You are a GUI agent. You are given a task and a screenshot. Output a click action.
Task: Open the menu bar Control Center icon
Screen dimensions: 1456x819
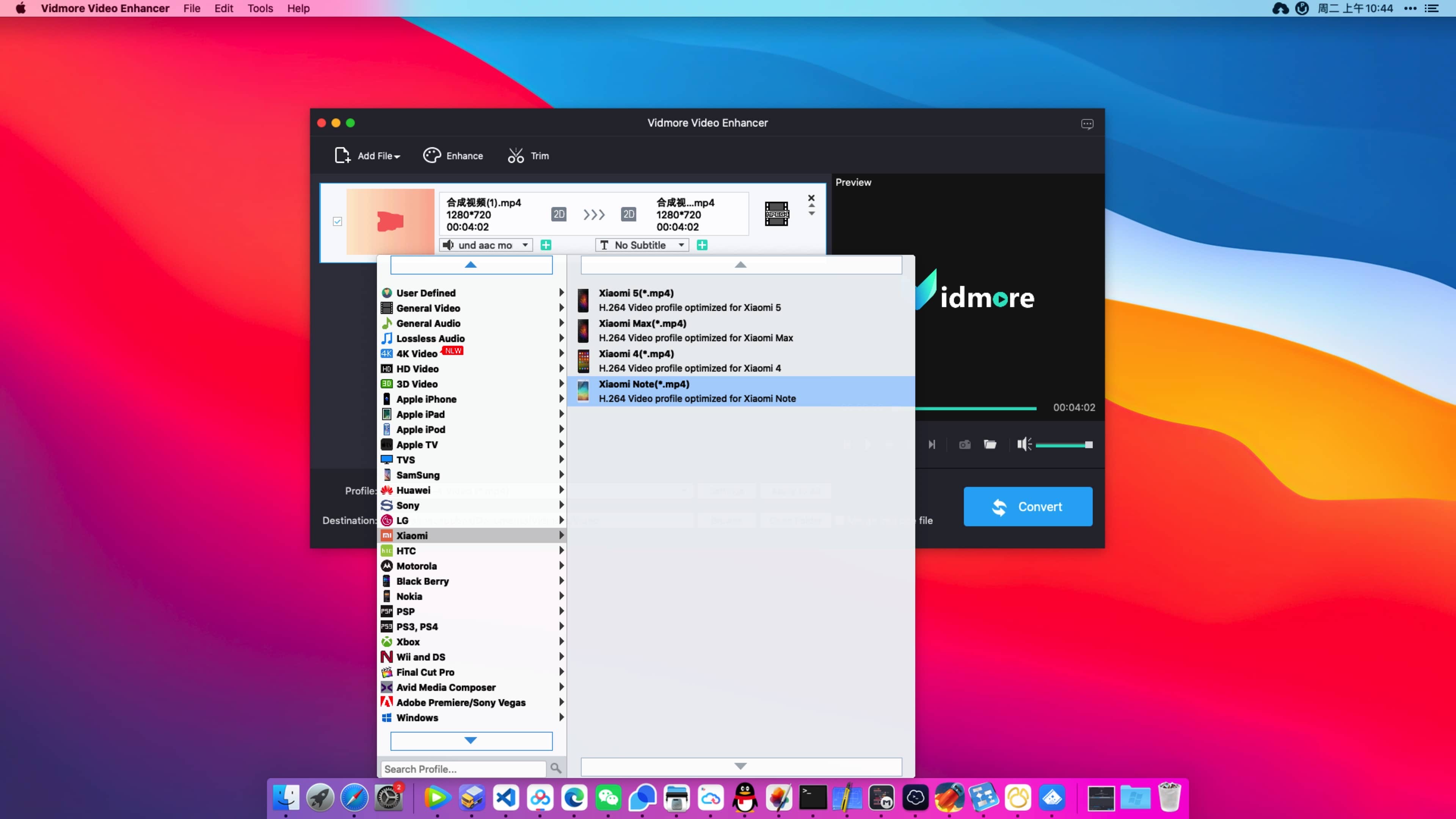tap(1431, 8)
